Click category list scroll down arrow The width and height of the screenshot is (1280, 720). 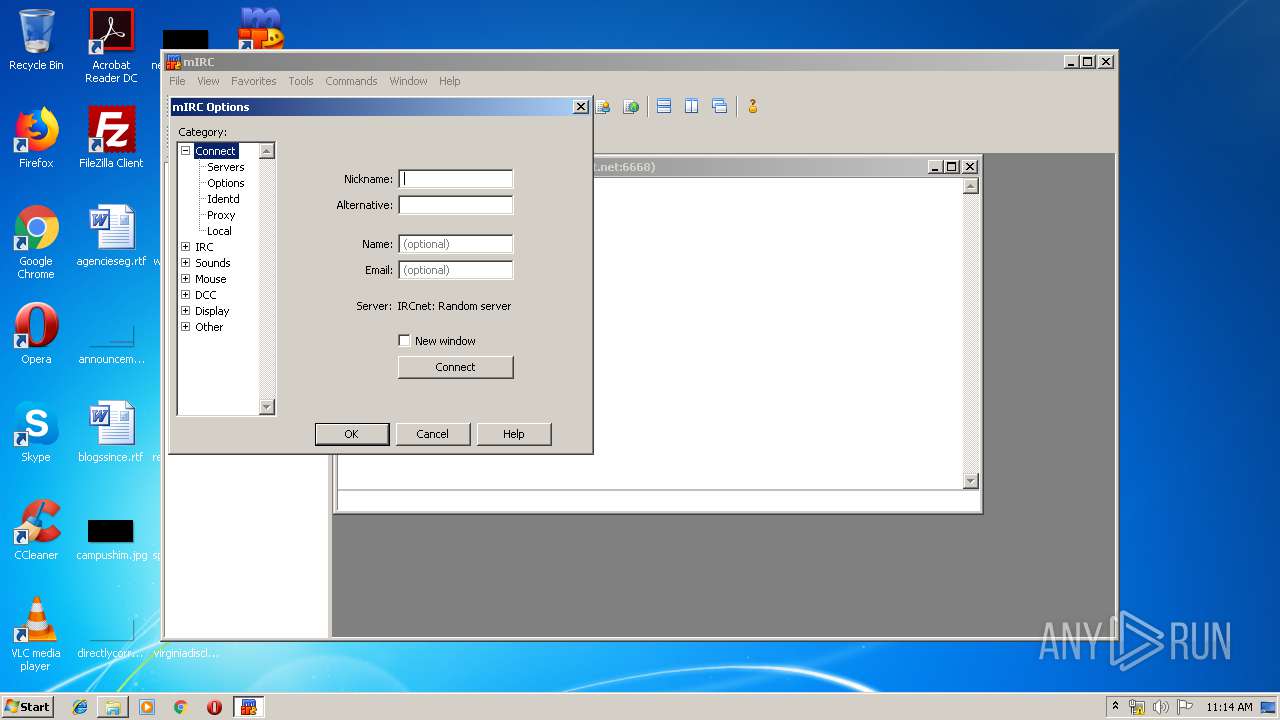266,407
